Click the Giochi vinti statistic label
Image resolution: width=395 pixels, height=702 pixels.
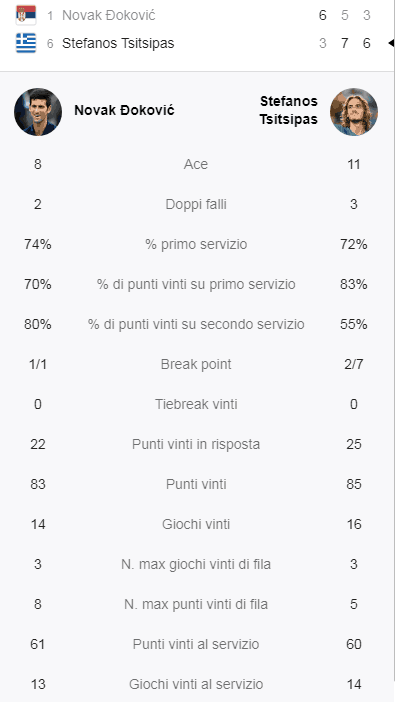click(196, 524)
